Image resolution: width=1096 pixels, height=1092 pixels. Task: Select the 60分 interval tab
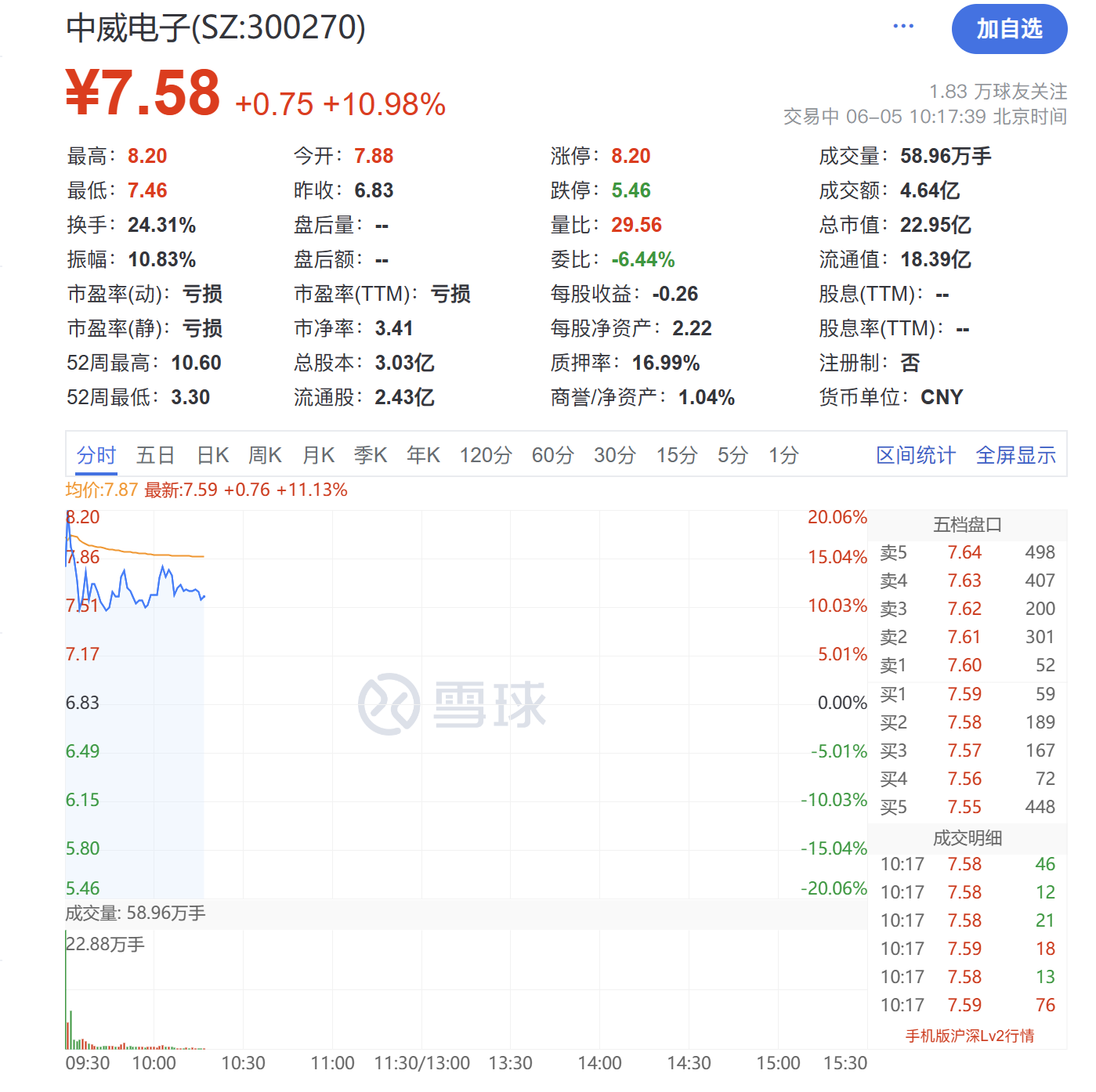(553, 455)
